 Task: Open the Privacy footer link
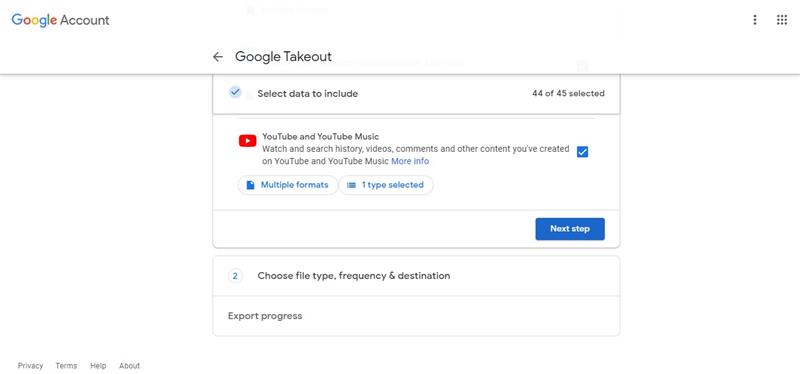pyautogui.click(x=31, y=366)
